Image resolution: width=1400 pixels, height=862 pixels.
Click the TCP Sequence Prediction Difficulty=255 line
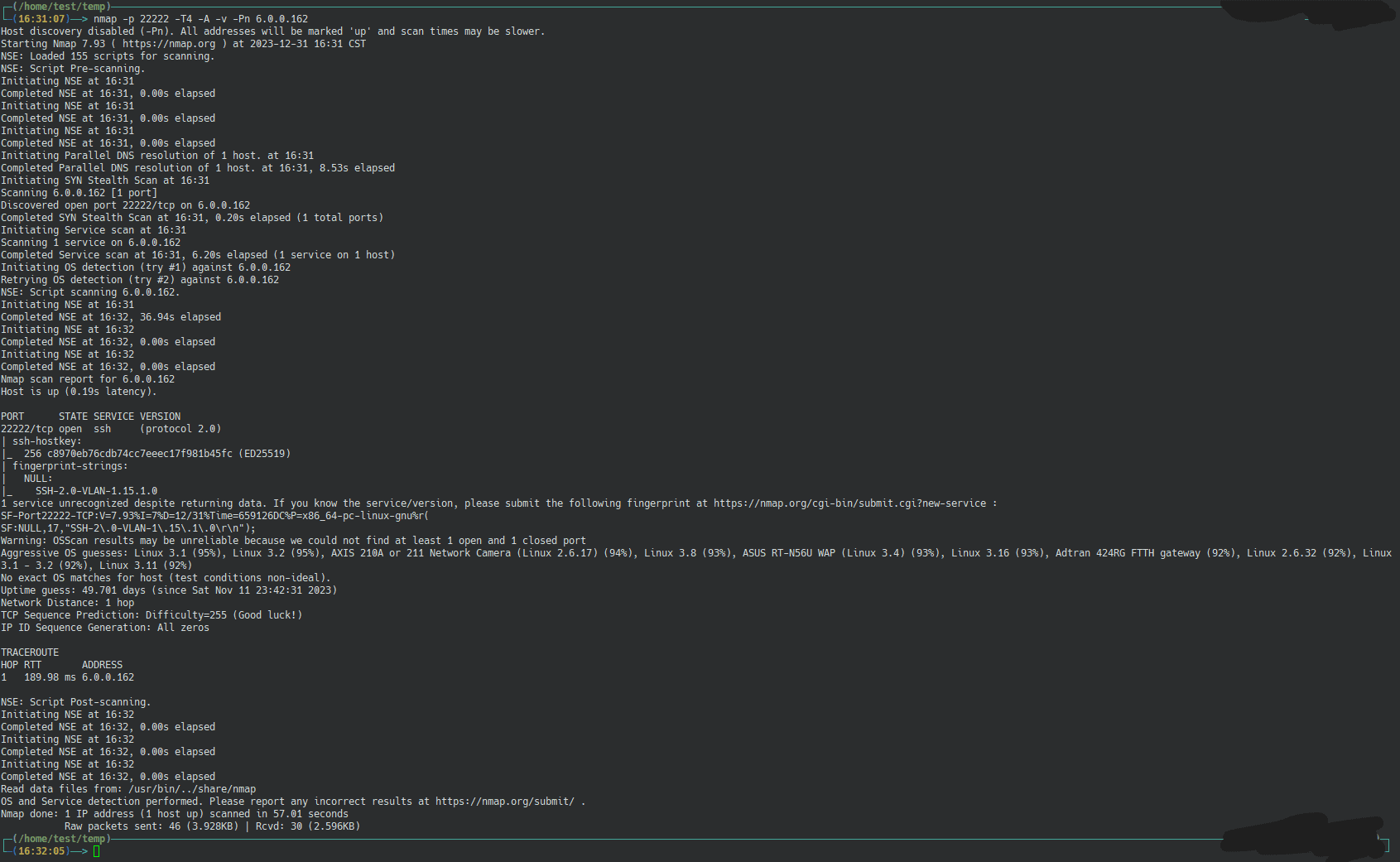(152, 615)
